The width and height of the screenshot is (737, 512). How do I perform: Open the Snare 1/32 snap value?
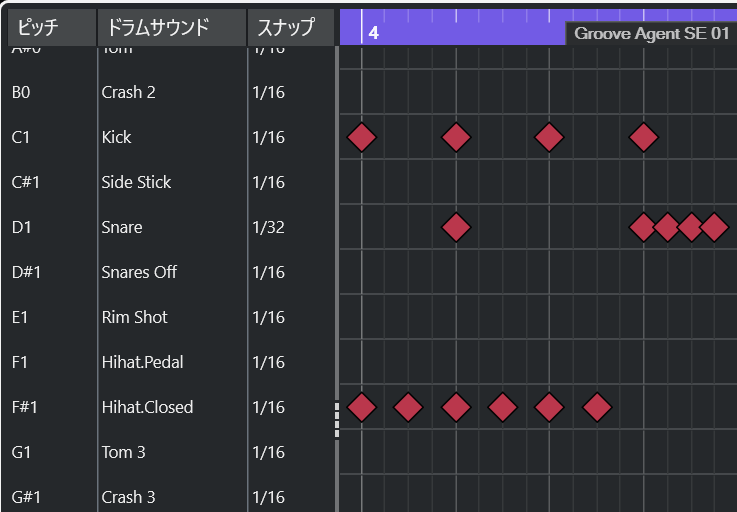click(x=267, y=227)
